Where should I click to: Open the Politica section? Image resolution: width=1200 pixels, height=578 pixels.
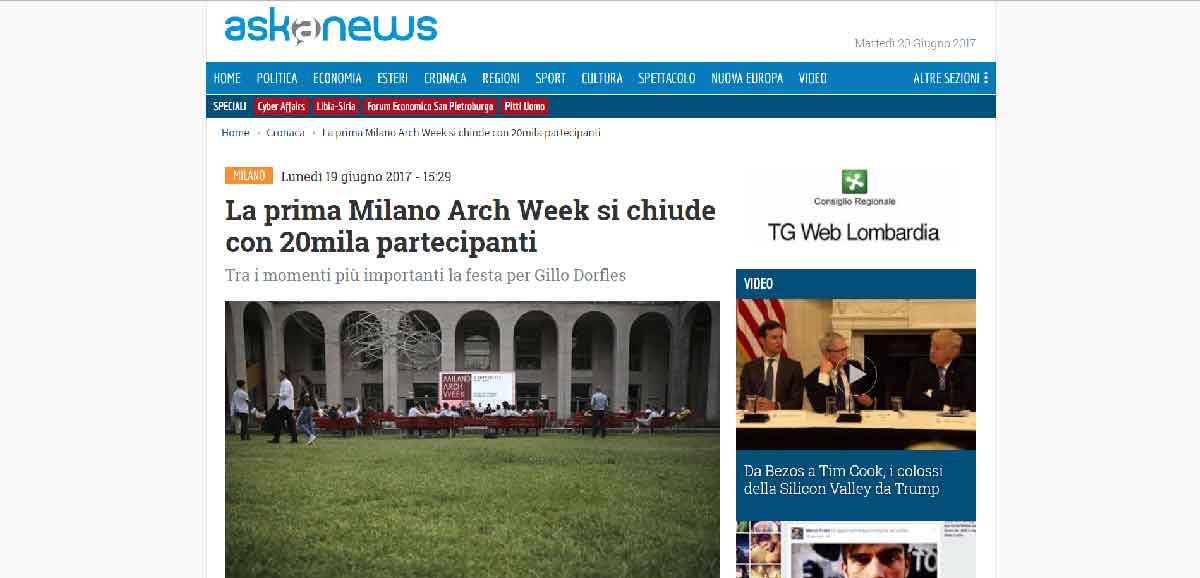coord(277,78)
